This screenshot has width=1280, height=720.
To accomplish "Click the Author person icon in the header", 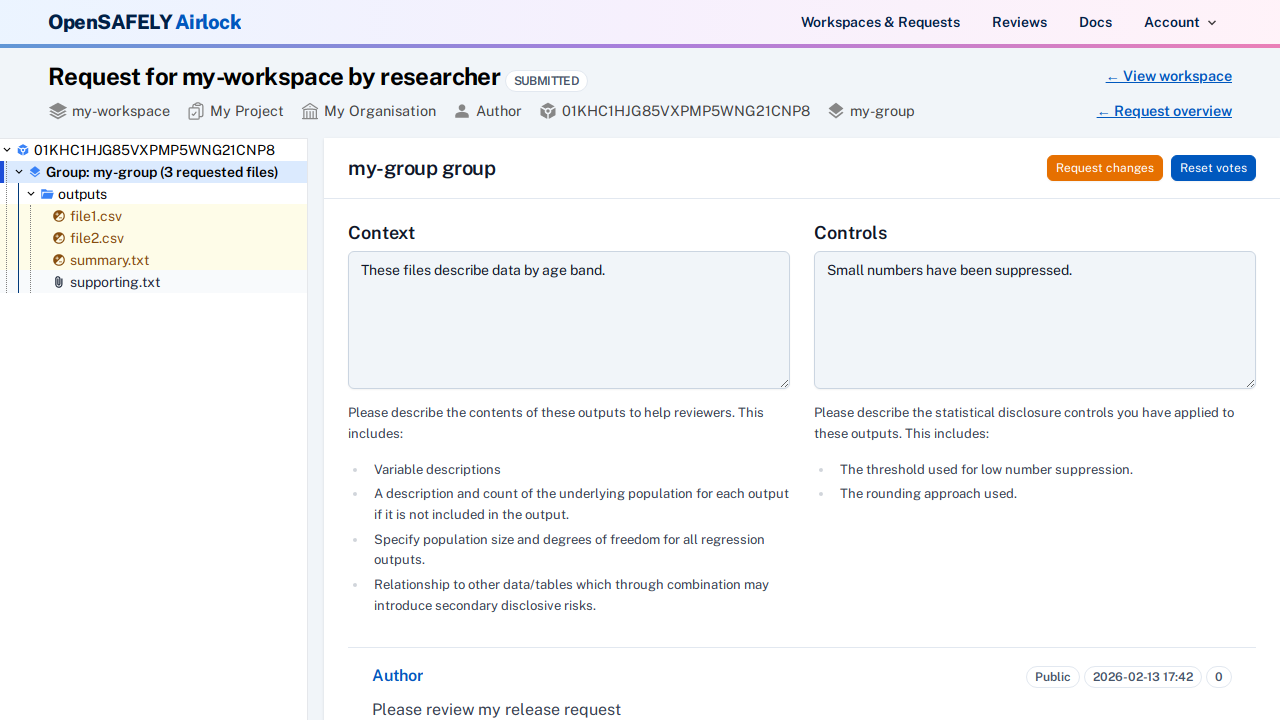I will (x=461, y=111).
